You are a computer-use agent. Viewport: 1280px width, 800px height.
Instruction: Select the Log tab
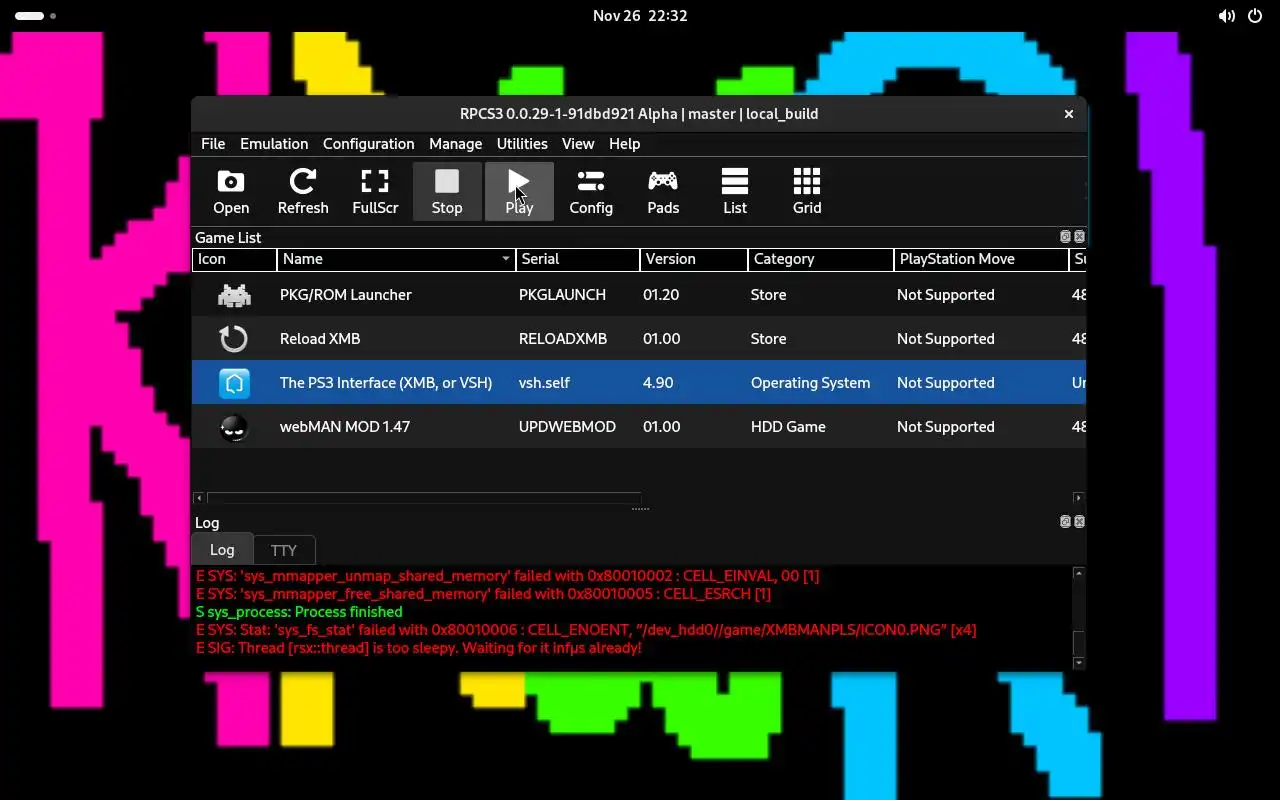click(x=222, y=550)
